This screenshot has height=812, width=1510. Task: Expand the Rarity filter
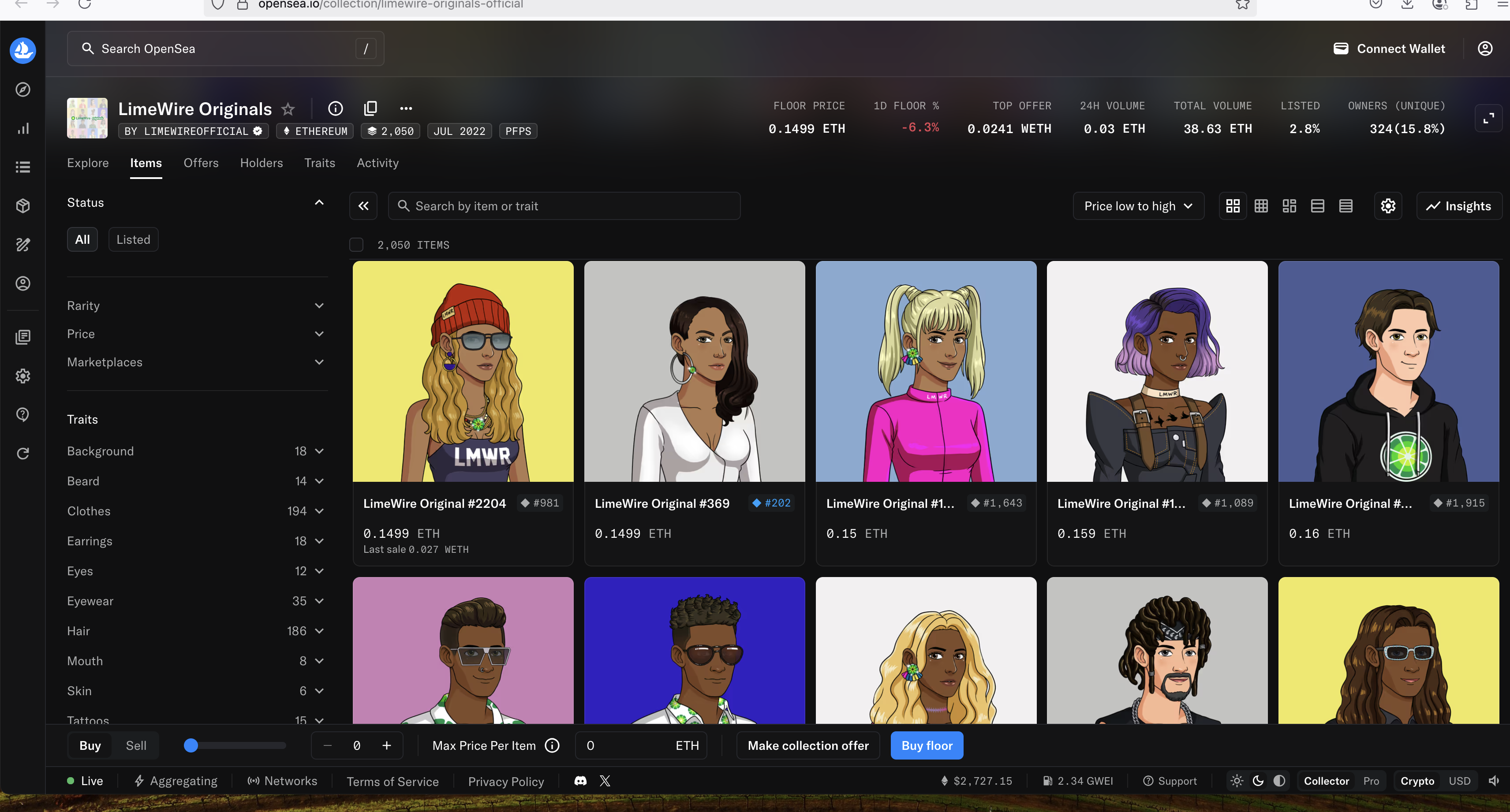coord(195,306)
